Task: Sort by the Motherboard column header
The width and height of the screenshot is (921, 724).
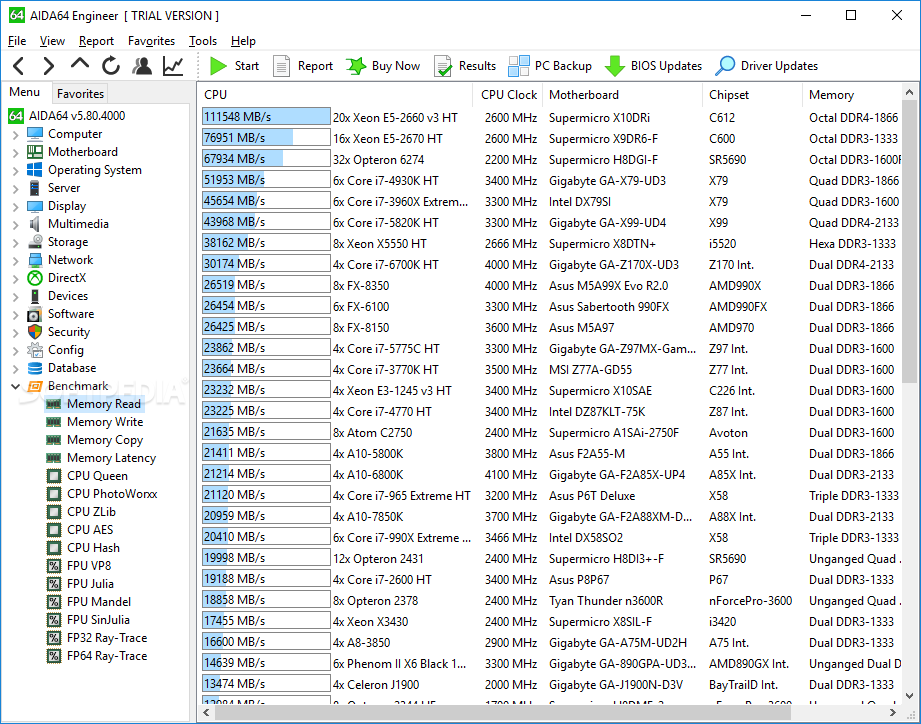Action: (x=623, y=95)
